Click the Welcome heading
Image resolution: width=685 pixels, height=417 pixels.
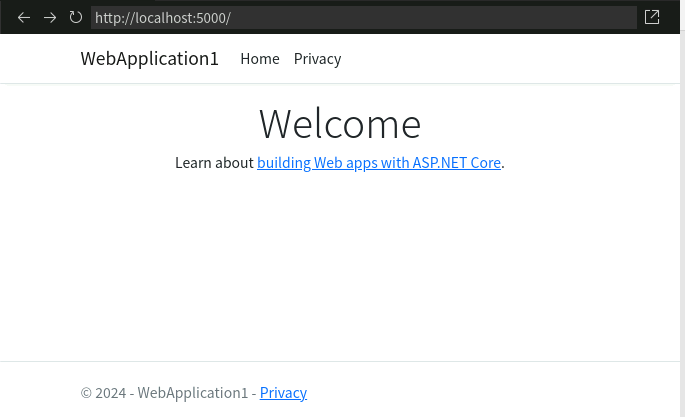click(340, 124)
